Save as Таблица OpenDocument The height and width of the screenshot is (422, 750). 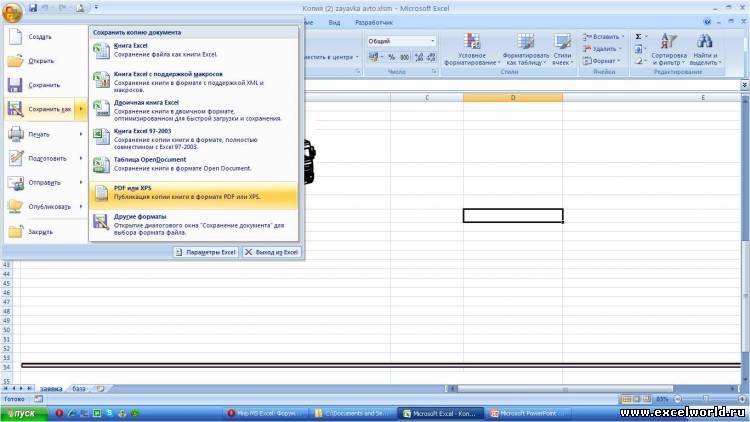point(194,164)
